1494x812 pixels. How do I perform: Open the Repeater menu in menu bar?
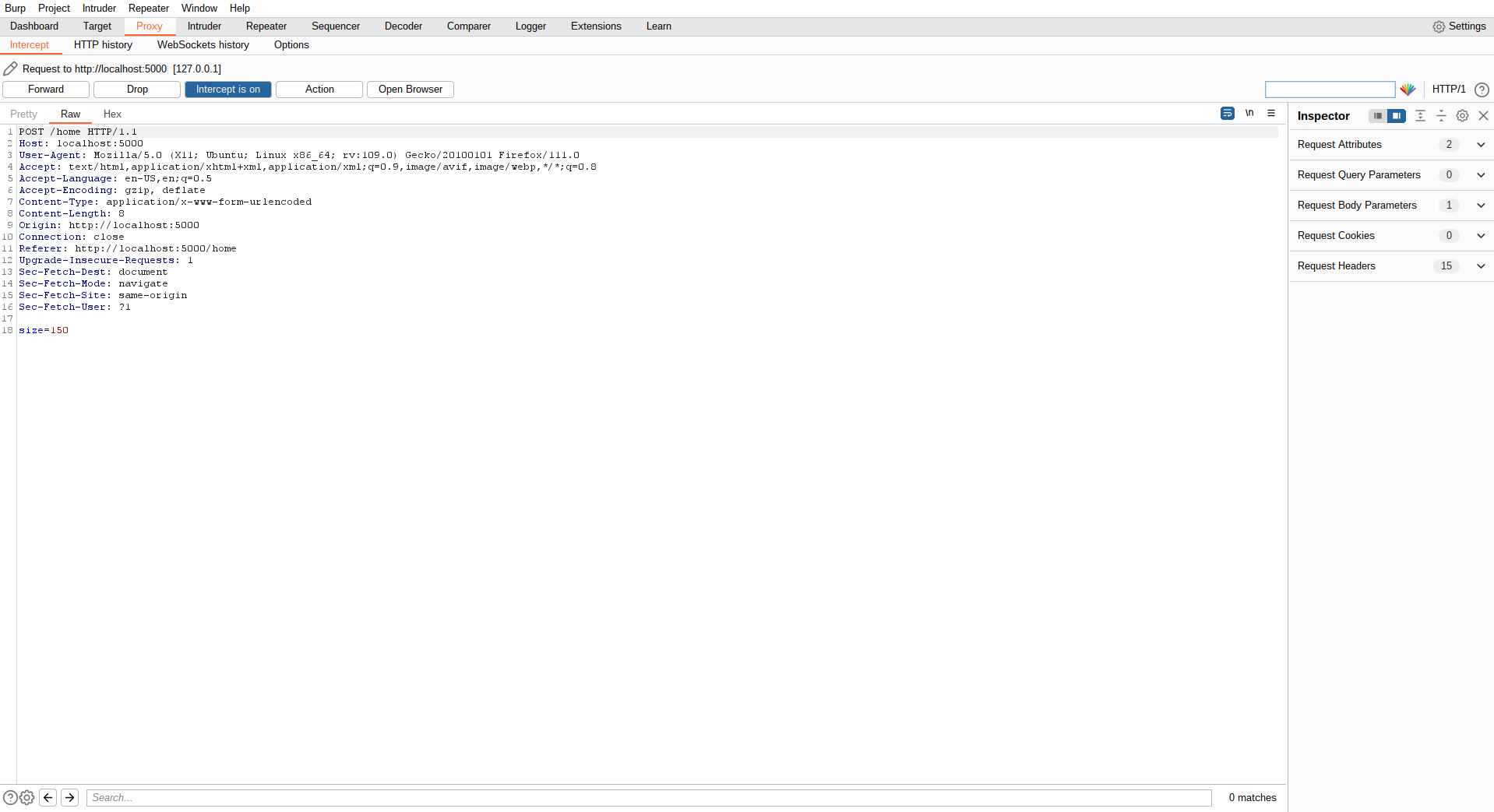(x=149, y=9)
